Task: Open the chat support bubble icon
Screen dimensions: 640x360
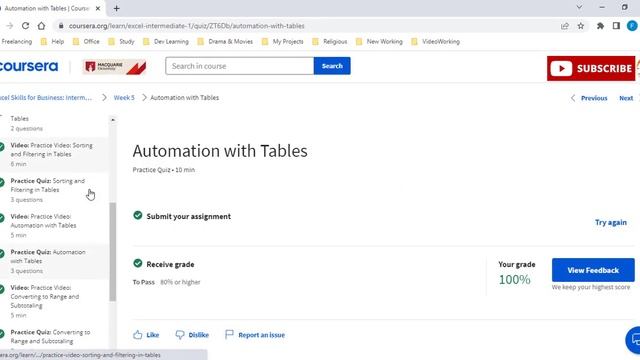Action: point(634,340)
